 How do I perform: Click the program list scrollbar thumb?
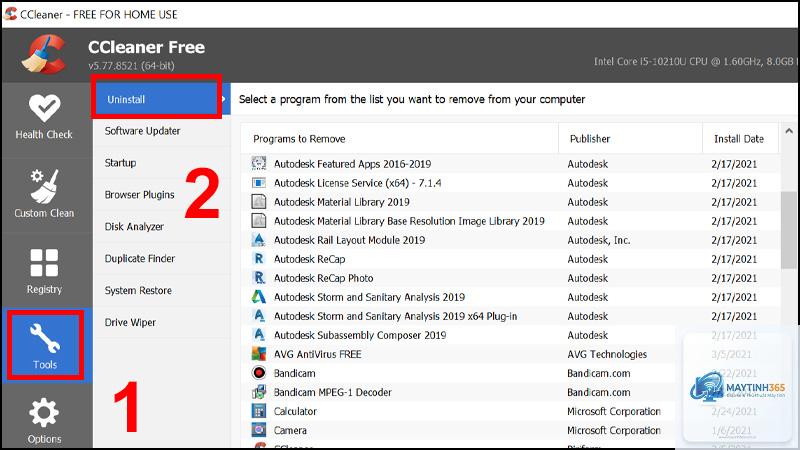(x=788, y=230)
